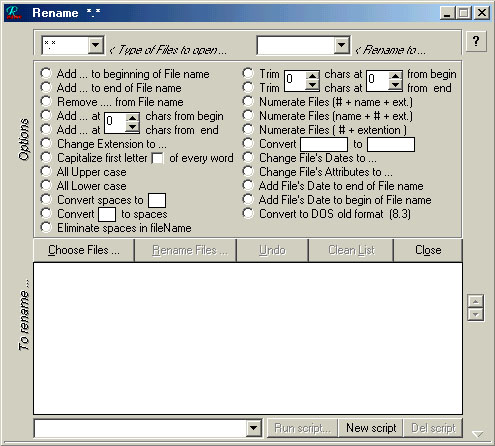Select 'Convert to DOS old format' option
The height and width of the screenshot is (446, 495).
point(248,213)
